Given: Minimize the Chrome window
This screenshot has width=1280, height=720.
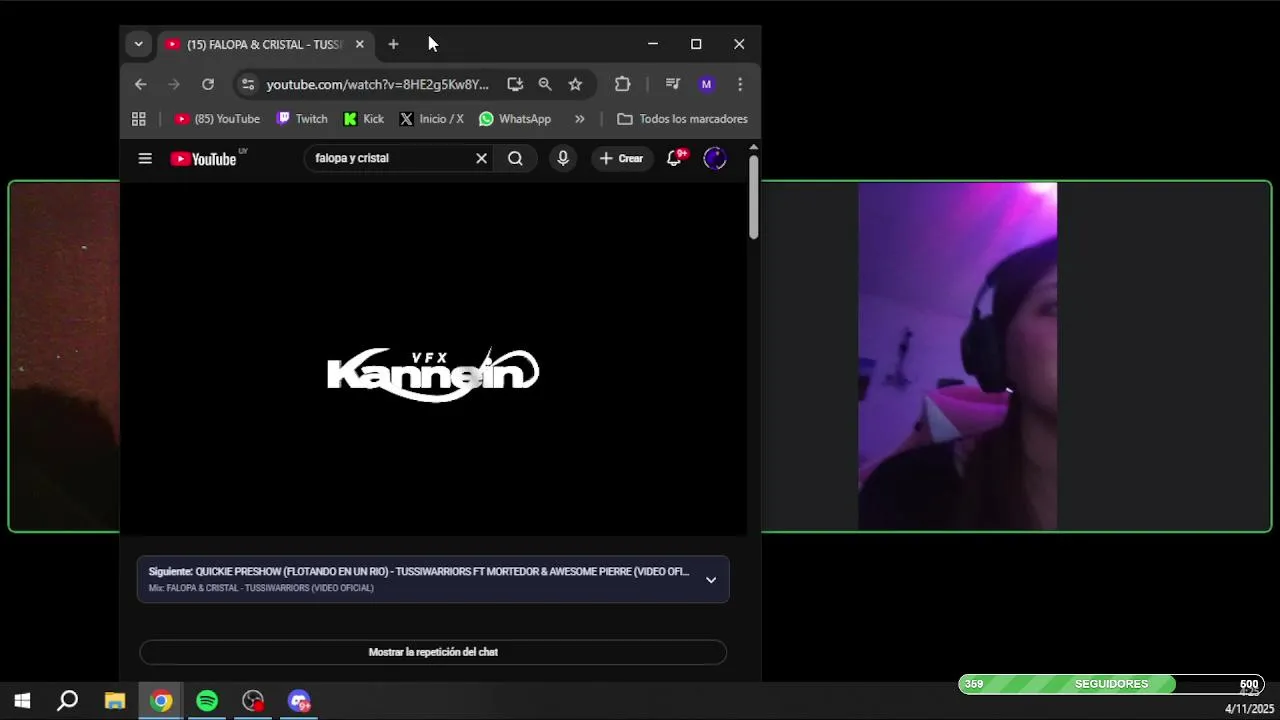Looking at the screenshot, I should pos(653,44).
